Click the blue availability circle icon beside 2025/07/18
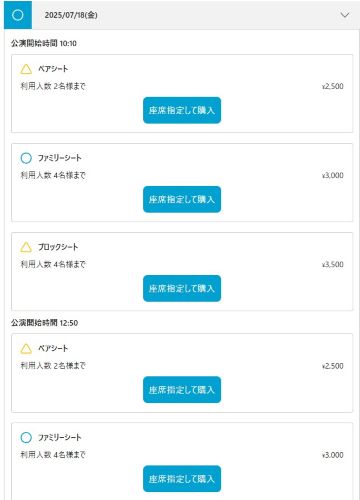 (x=18, y=15)
